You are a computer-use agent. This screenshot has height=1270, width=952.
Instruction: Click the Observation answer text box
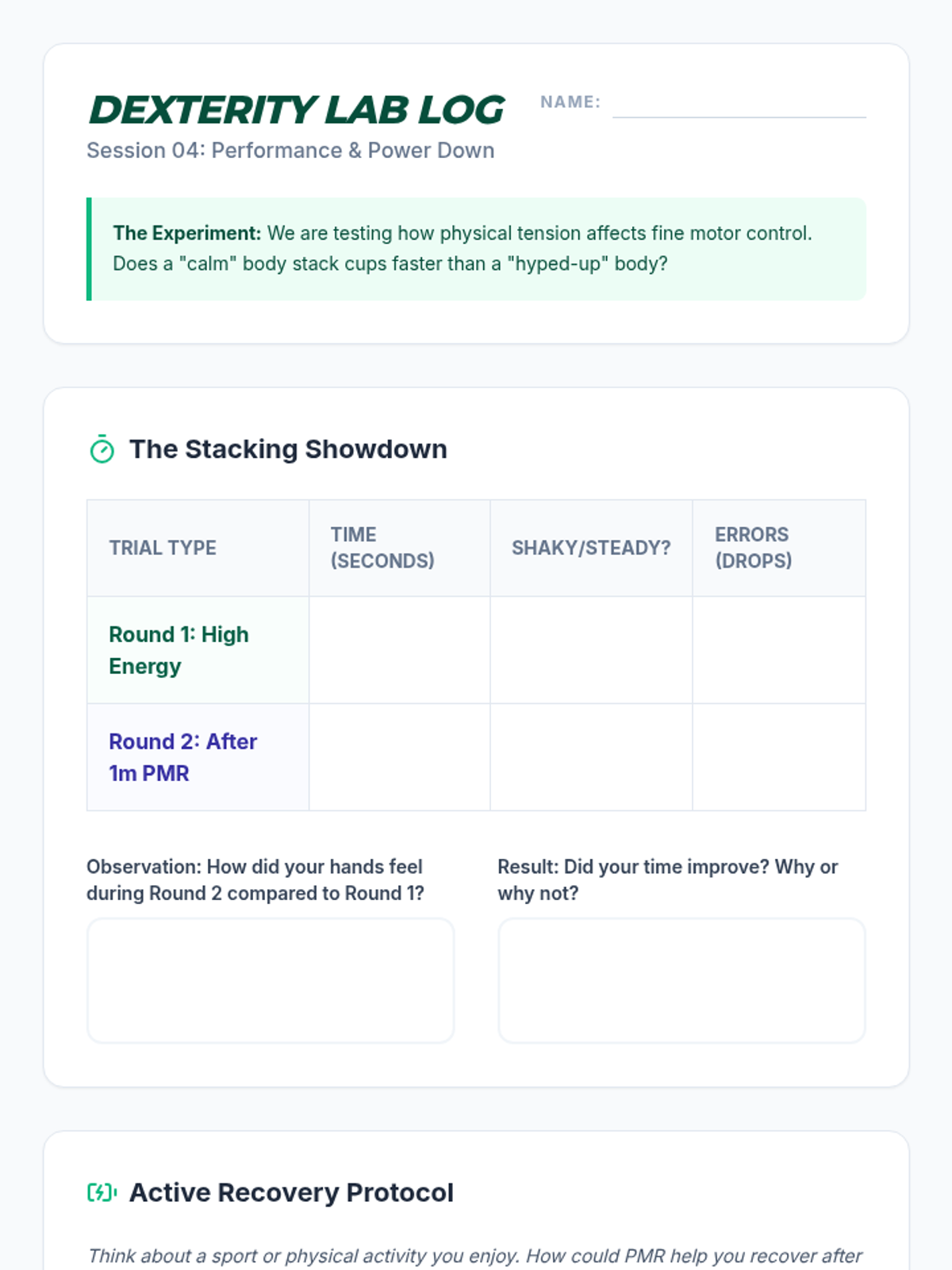tap(271, 980)
